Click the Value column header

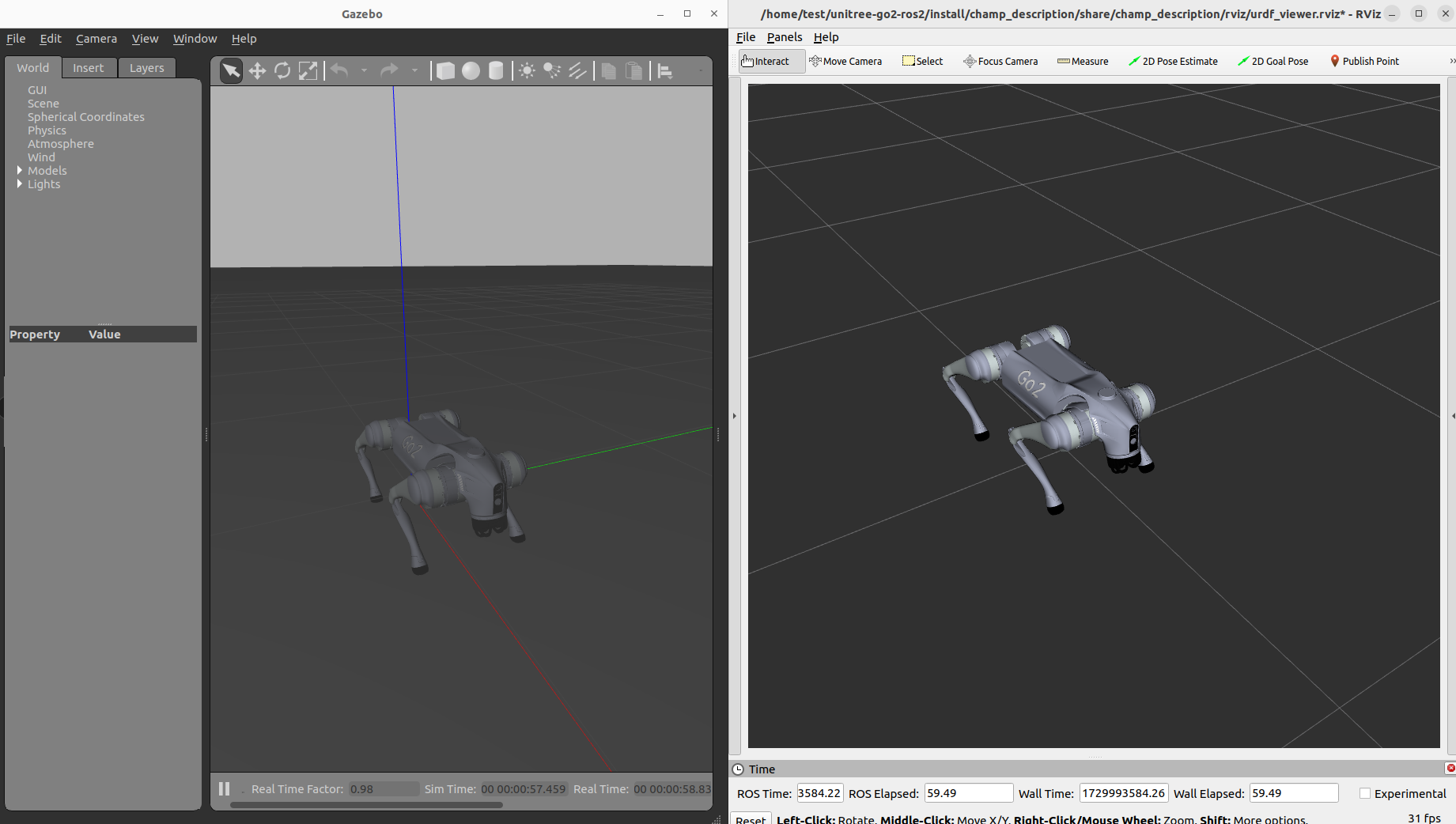(104, 335)
